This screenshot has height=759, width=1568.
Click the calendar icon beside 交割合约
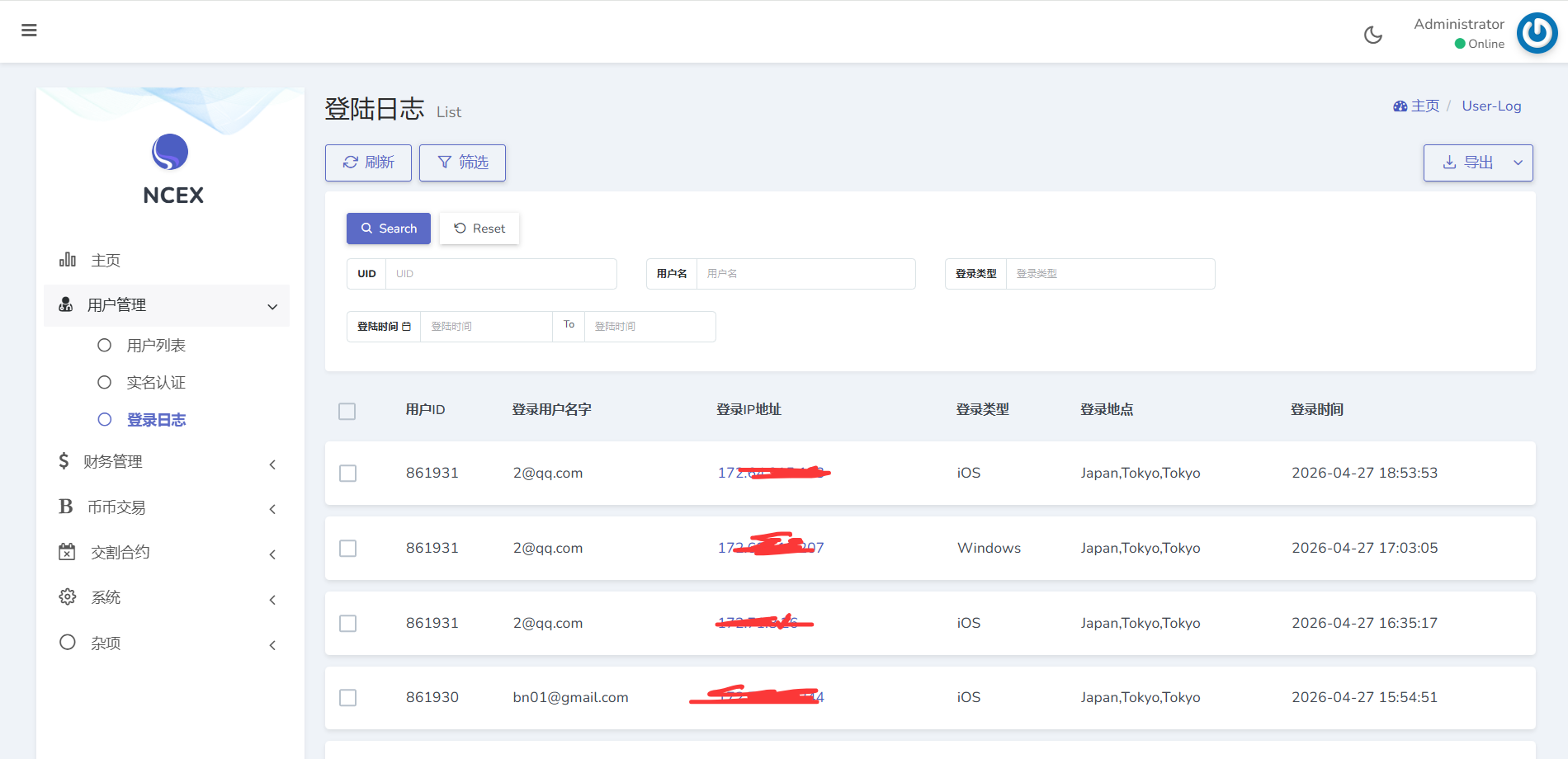pyautogui.click(x=67, y=552)
